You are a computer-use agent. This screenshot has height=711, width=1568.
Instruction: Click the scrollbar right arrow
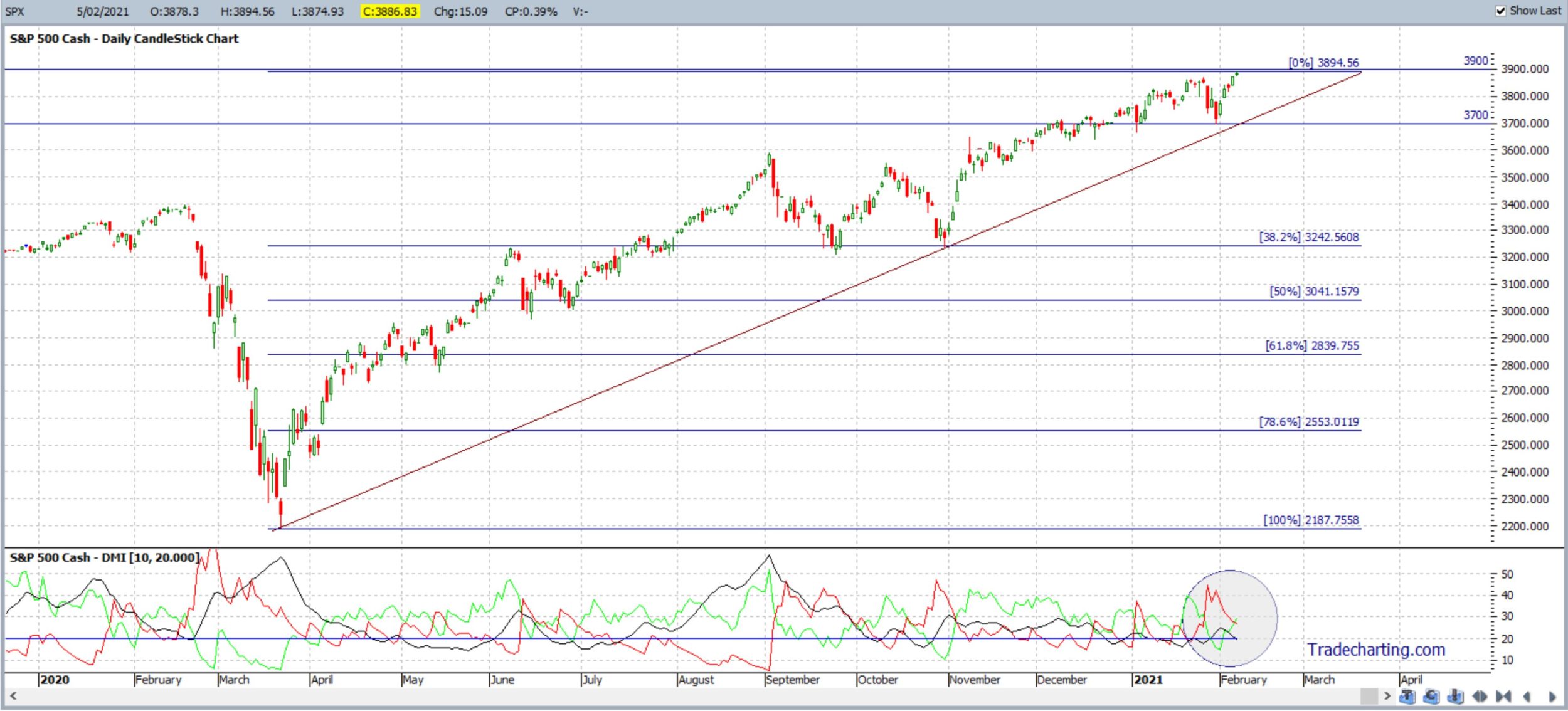(1387, 696)
